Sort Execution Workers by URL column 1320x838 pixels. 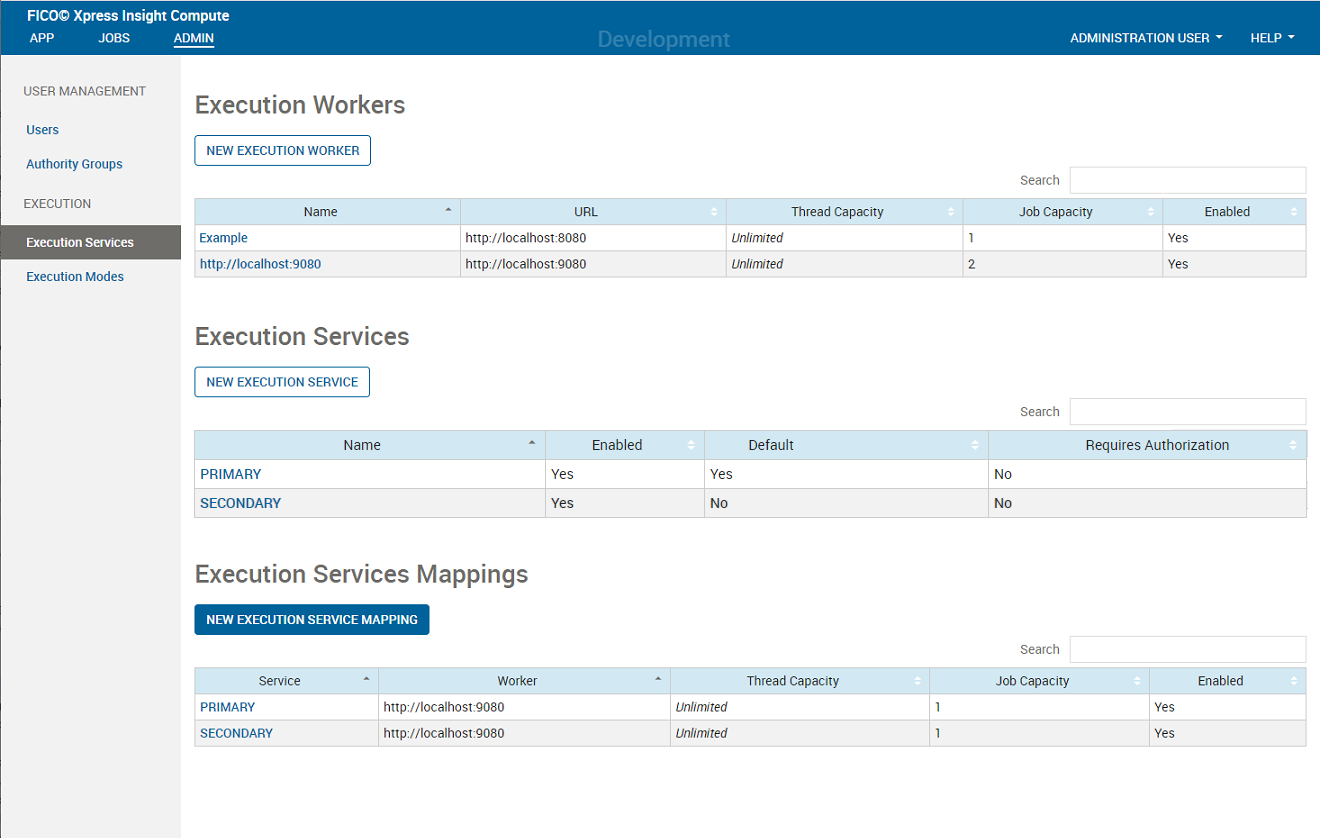click(x=593, y=212)
